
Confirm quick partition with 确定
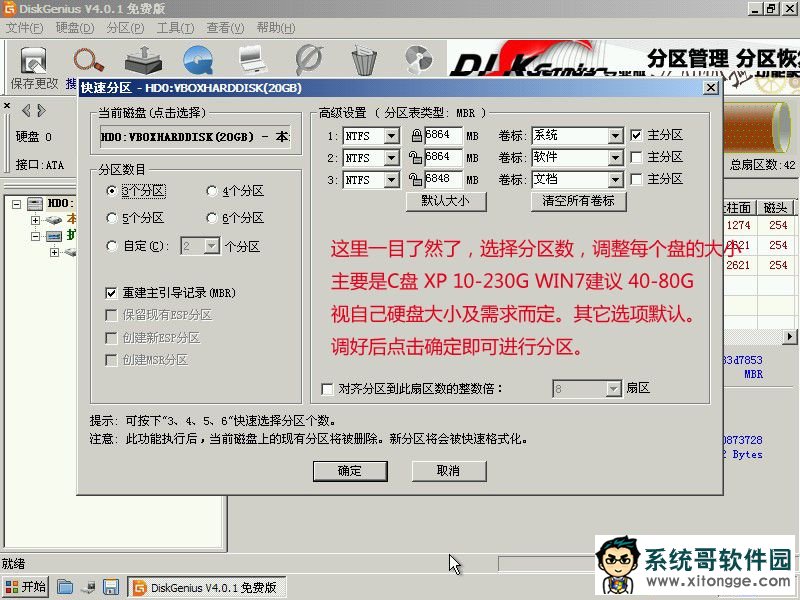(x=350, y=471)
